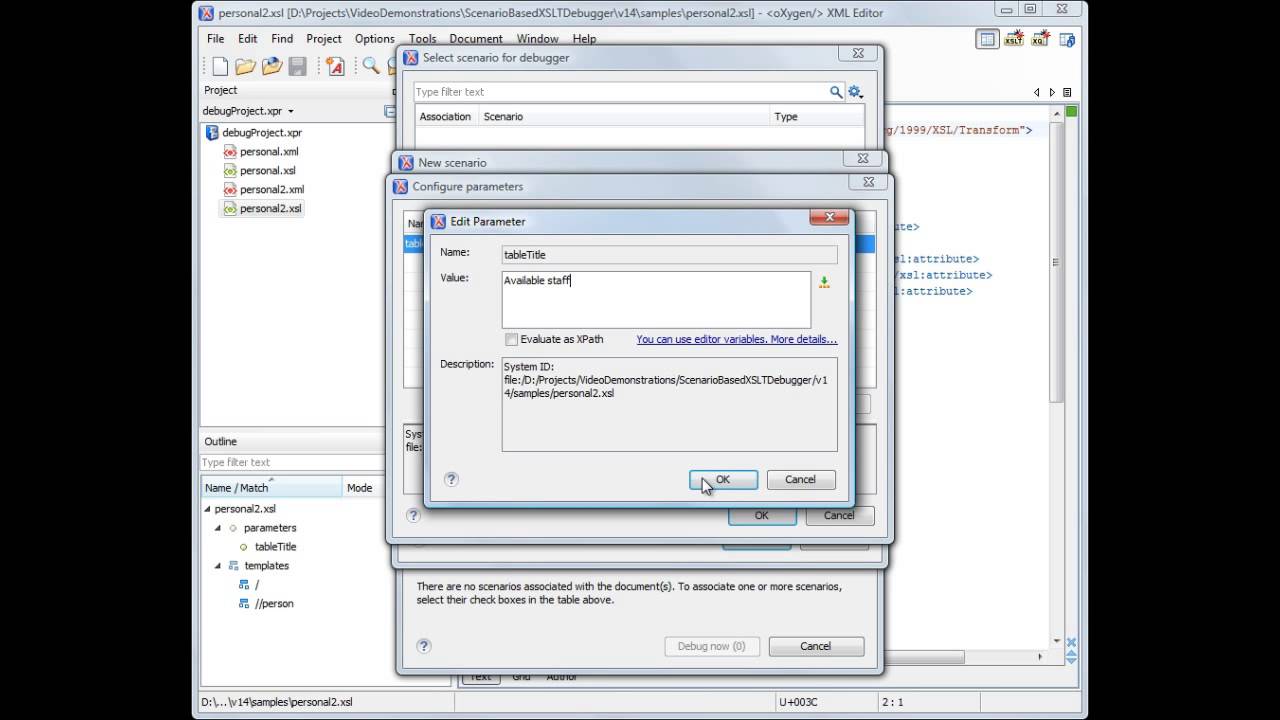This screenshot has width=1280, height=720.
Task: Click the Associate schema icon with red A
Action: (335, 66)
